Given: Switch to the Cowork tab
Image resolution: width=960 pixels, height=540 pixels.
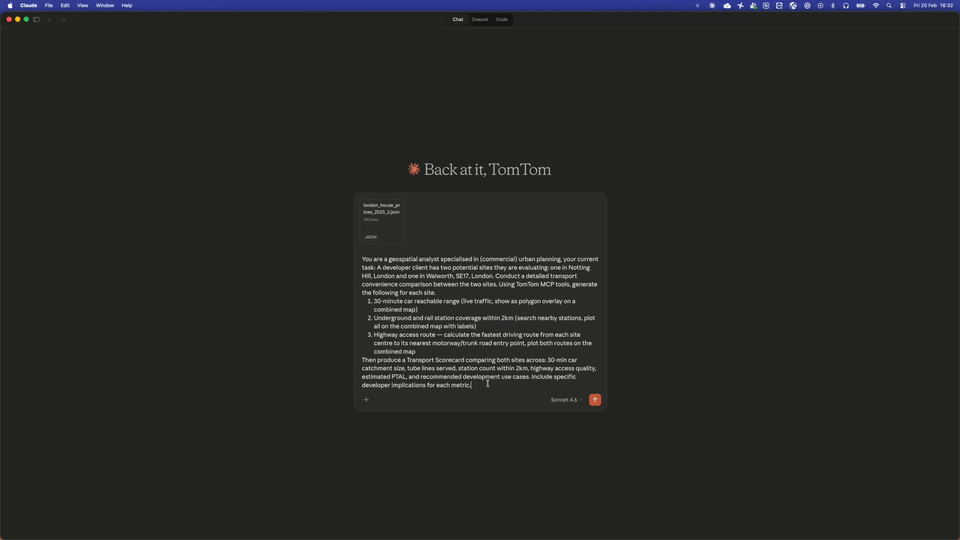Looking at the screenshot, I should [480, 19].
